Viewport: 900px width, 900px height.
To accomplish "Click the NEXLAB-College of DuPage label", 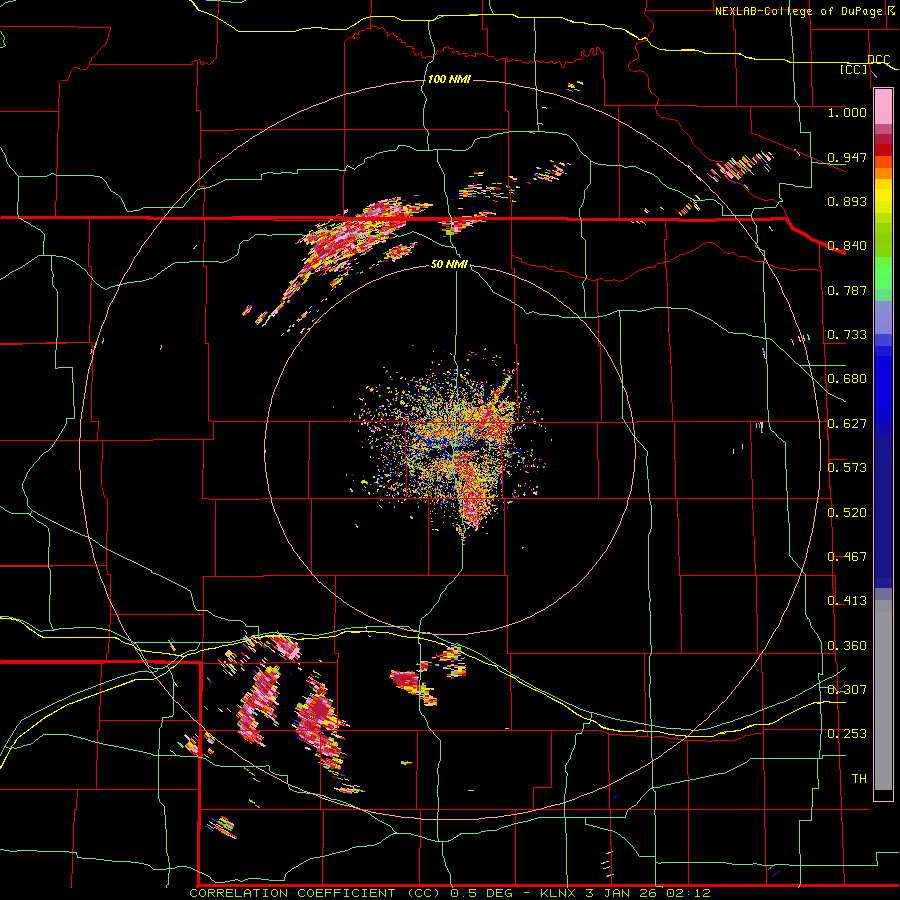I will [x=800, y=11].
